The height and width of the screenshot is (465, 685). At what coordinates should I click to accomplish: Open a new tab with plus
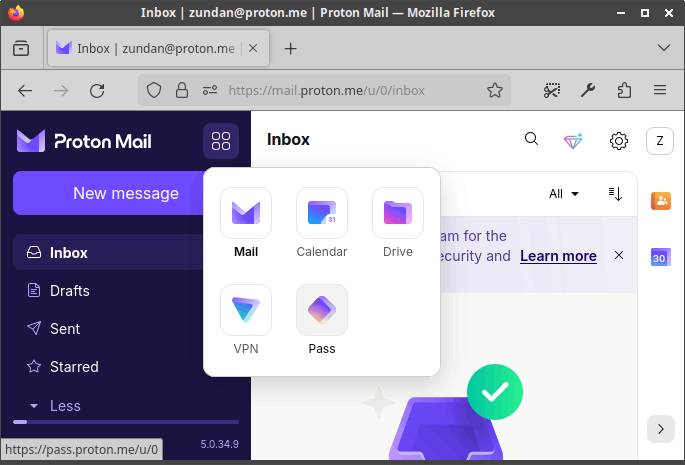coord(291,49)
